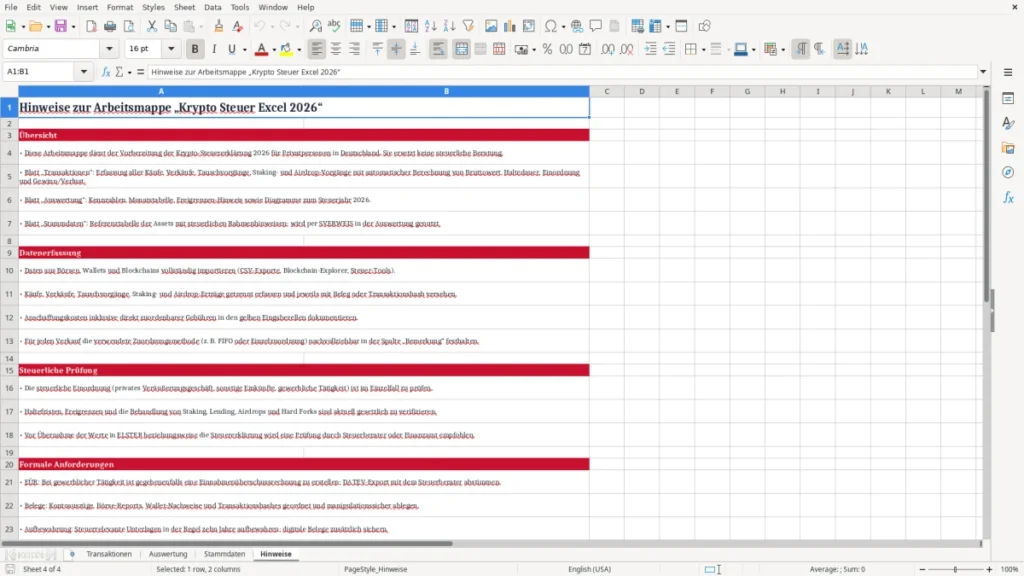Increase indent of the cell
1024x576 pixels.
[650, 49]
